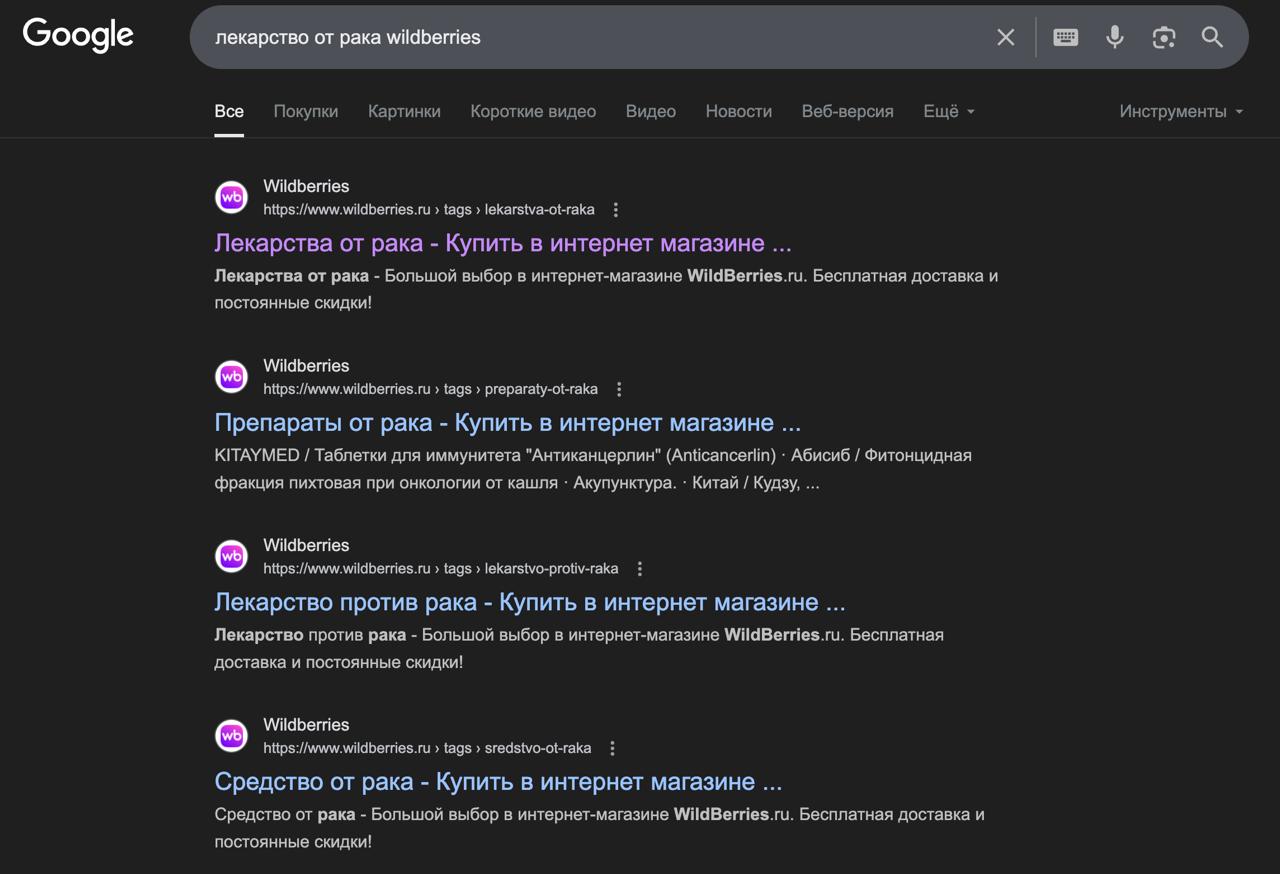Image resolution: width=1280 pixels, height=874 pixels.
Task: Click Wildberries favicon of first result
Action: [x=232, y=197]
